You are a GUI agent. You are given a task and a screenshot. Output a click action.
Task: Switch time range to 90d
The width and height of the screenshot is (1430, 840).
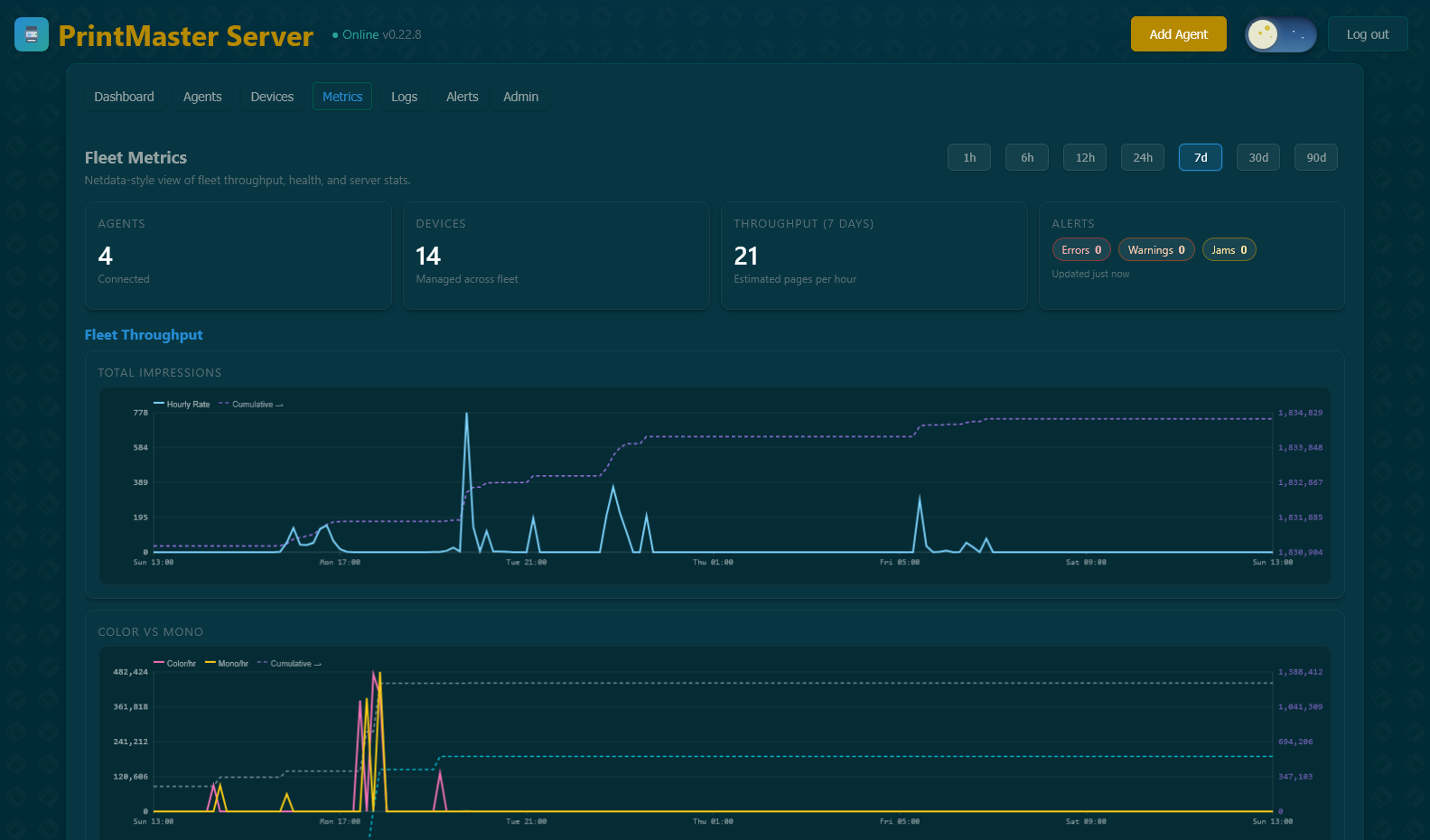pyautogui.click(x=1316, y=157)
